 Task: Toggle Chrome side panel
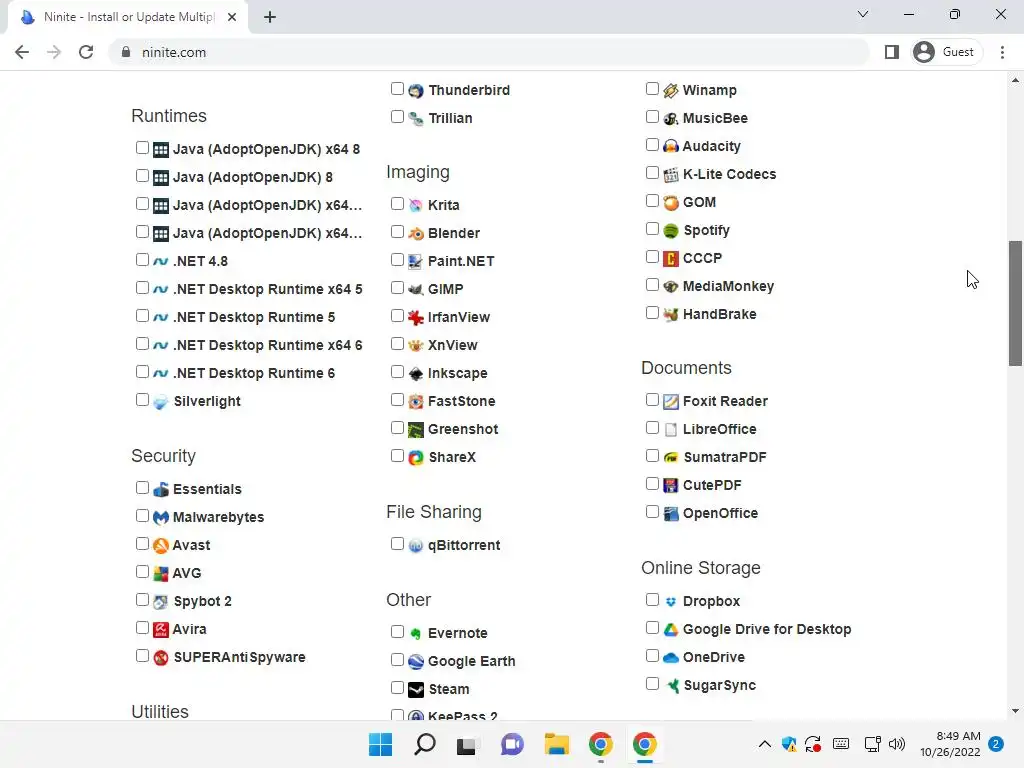click(892, 52)
